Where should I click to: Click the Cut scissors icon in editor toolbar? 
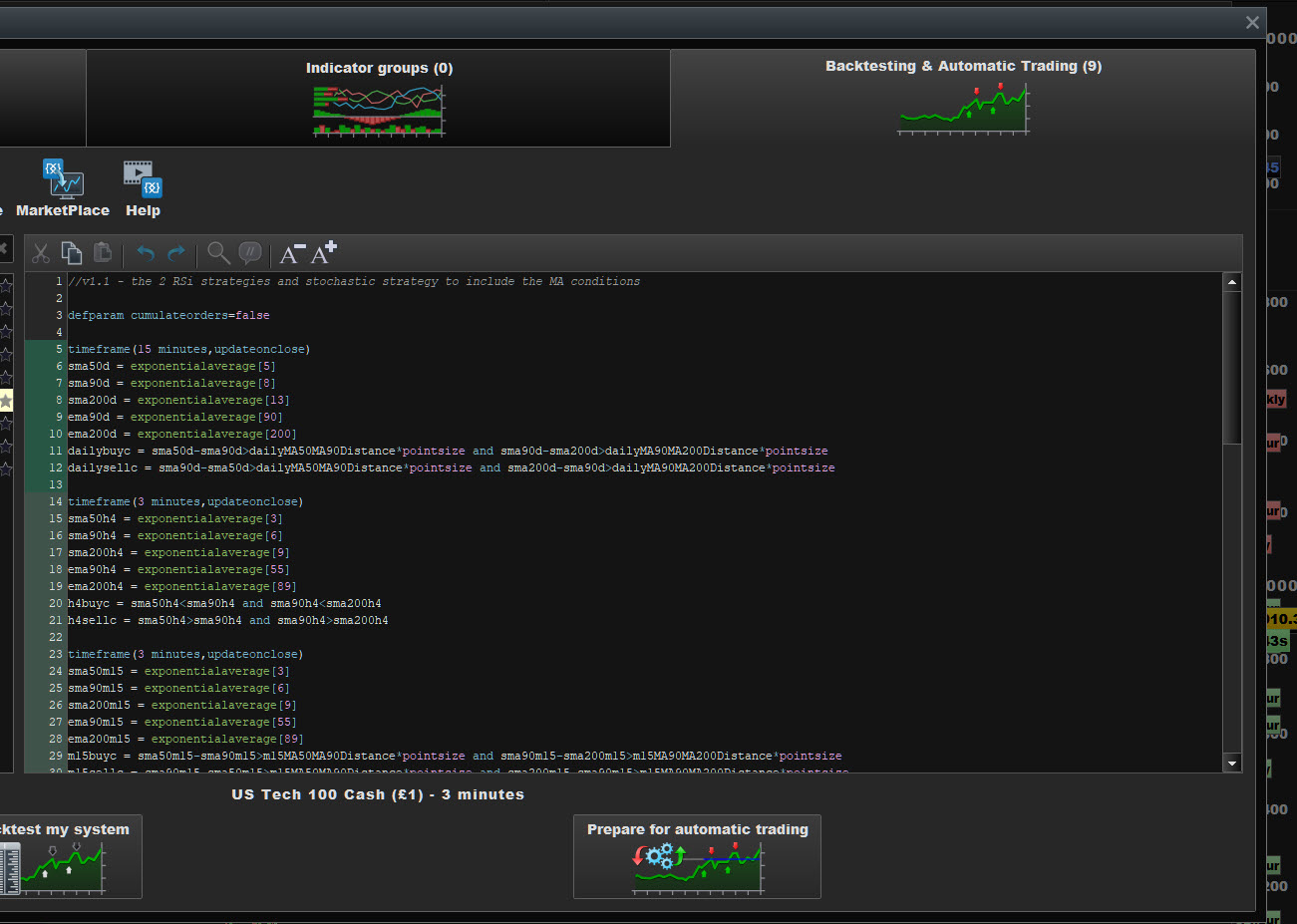pyautogui.click(x=41, y=253)
